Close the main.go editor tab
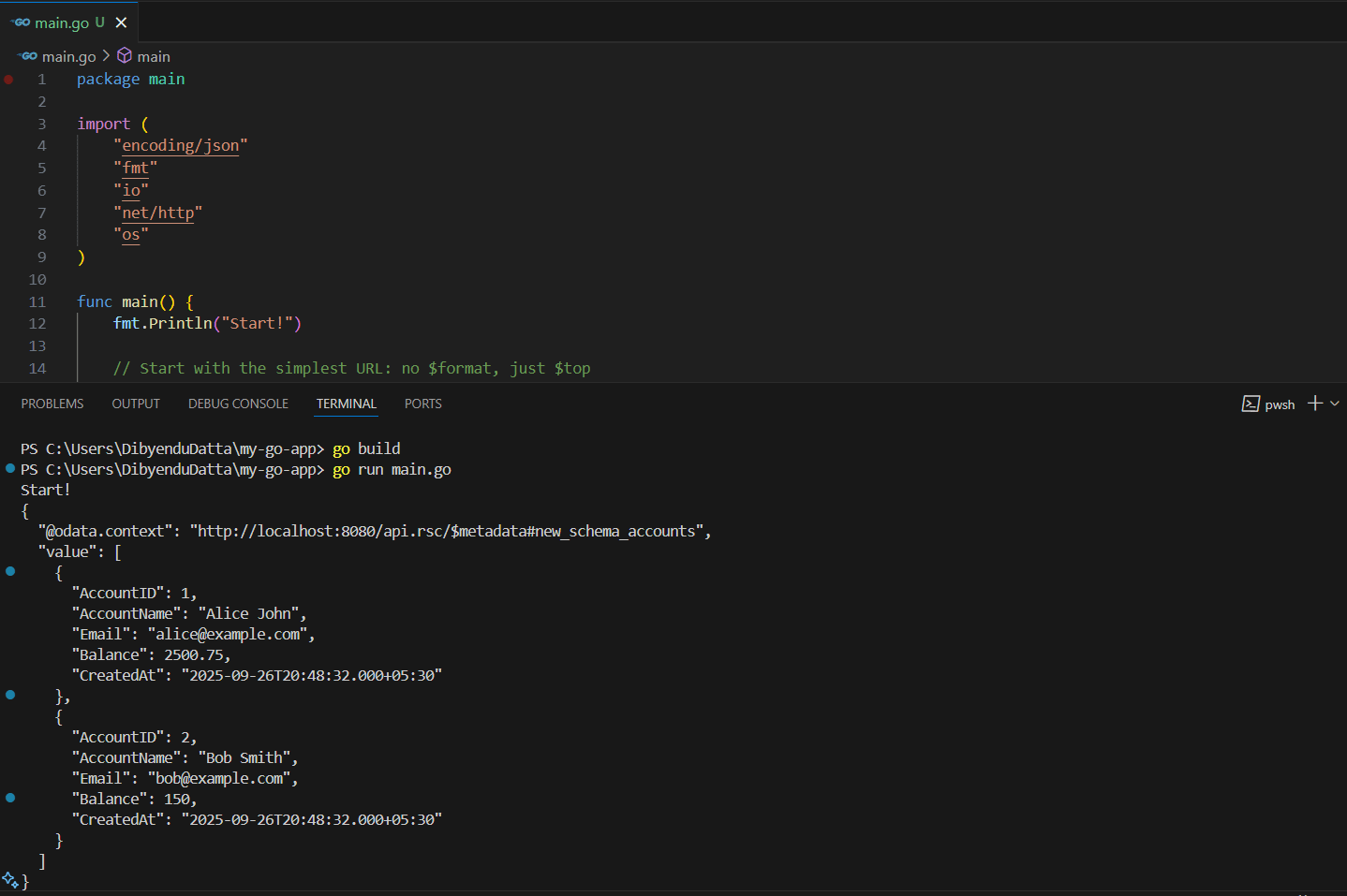Screen dimensions: 1347x896 pos(121,22)
